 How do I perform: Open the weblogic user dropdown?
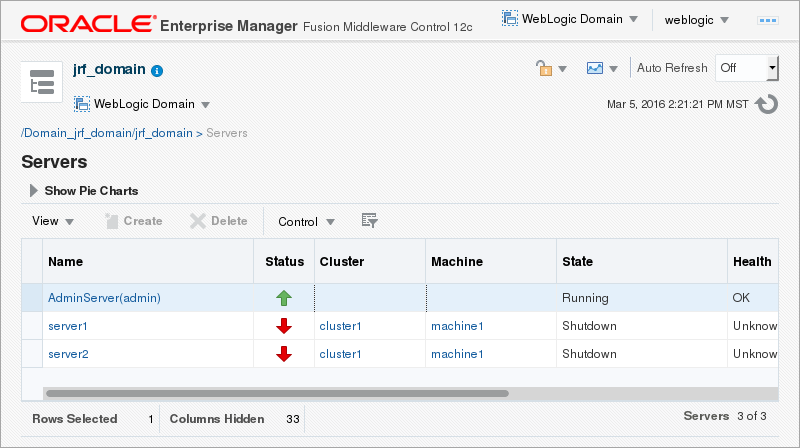click(x=696, y=19)
